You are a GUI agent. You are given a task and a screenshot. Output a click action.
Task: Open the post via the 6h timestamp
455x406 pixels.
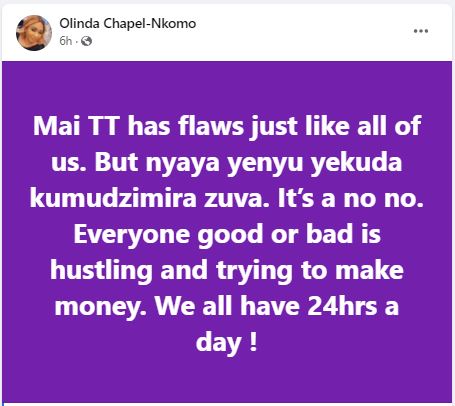coord(66,41)
